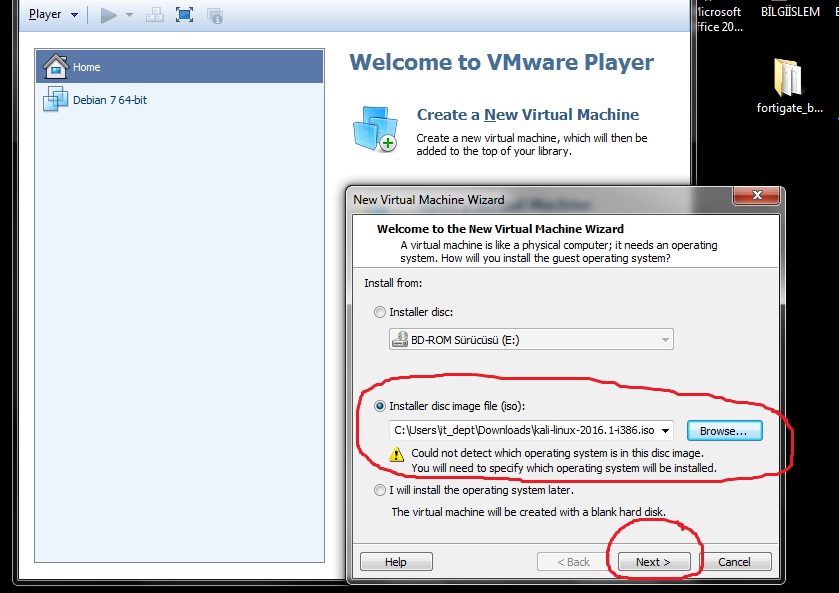Screen dimensions: 839x593
Task: Click the Debian 7 64-bit VM icon
Action: tap(55, 99)
